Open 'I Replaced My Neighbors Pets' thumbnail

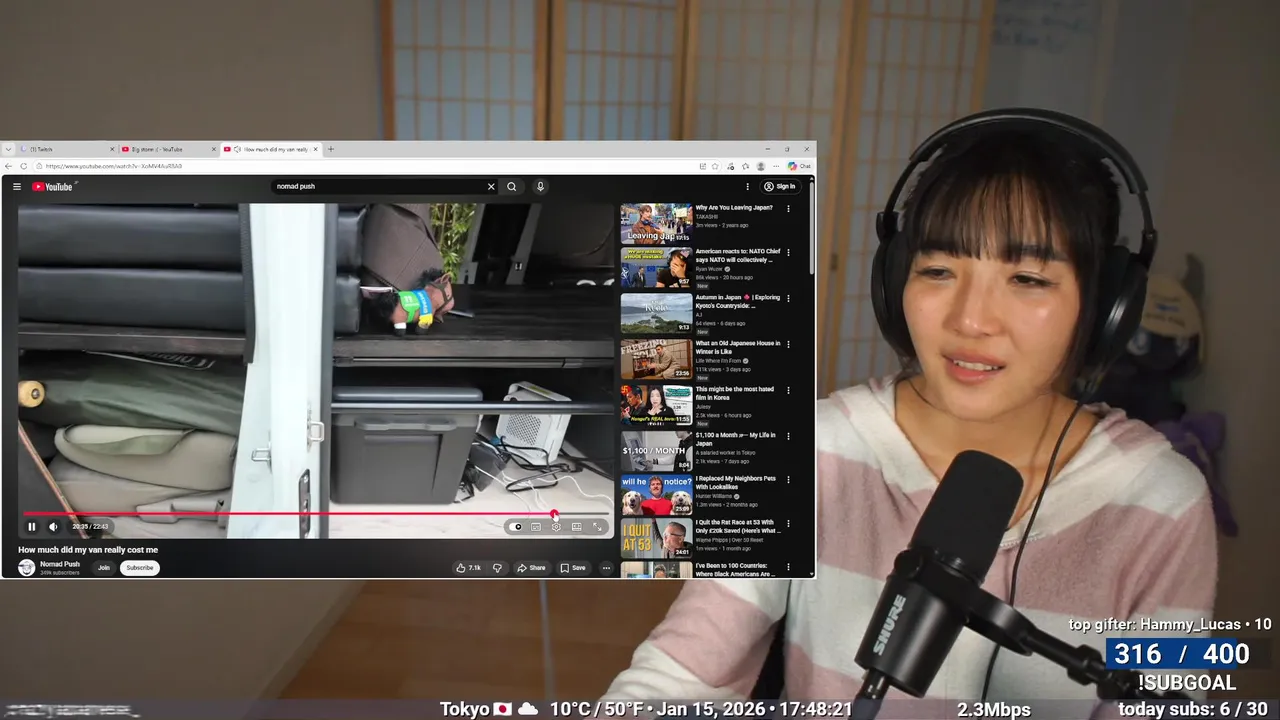pos(656,494)
